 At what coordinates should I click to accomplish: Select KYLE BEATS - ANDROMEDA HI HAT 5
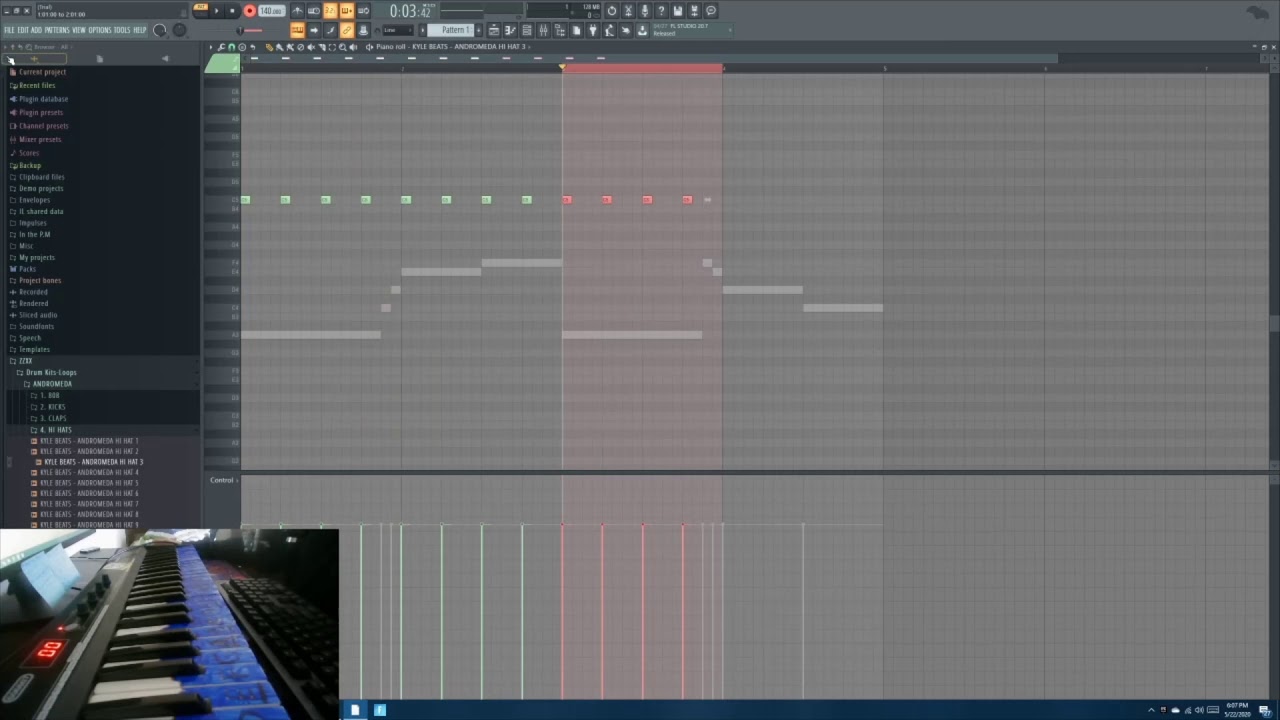(88, 483)
